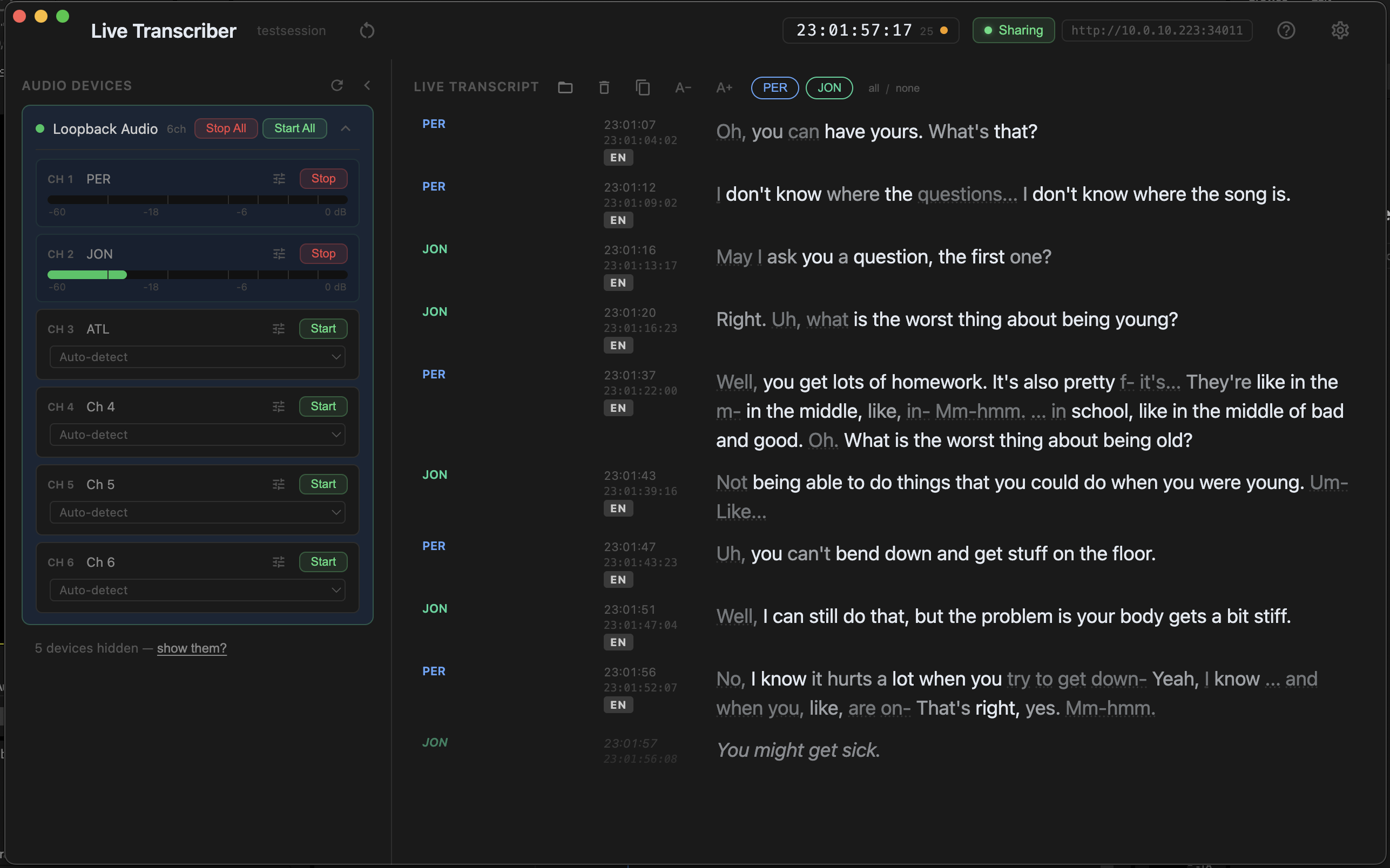Image resolution: width=1390 pixels, height=868 pixels.
Task: Toggle the JON speaker filter chip
Action: (829, 88)
